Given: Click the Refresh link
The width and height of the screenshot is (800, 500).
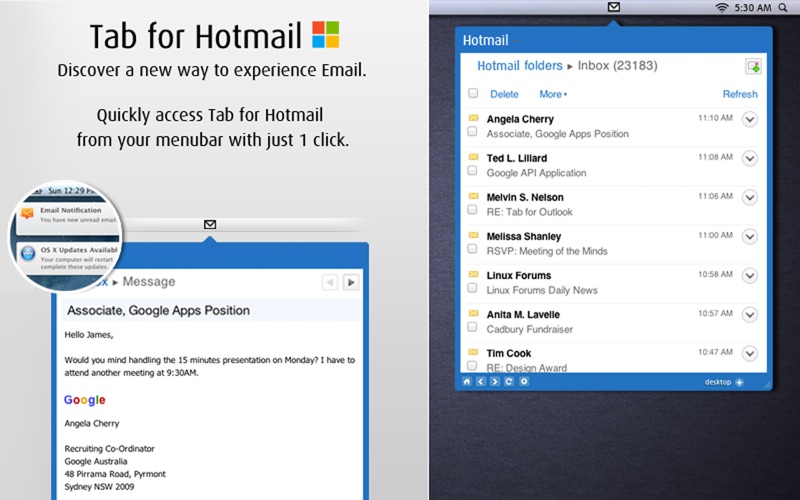Looking at the screenshot, I should [x=740, y=94].
